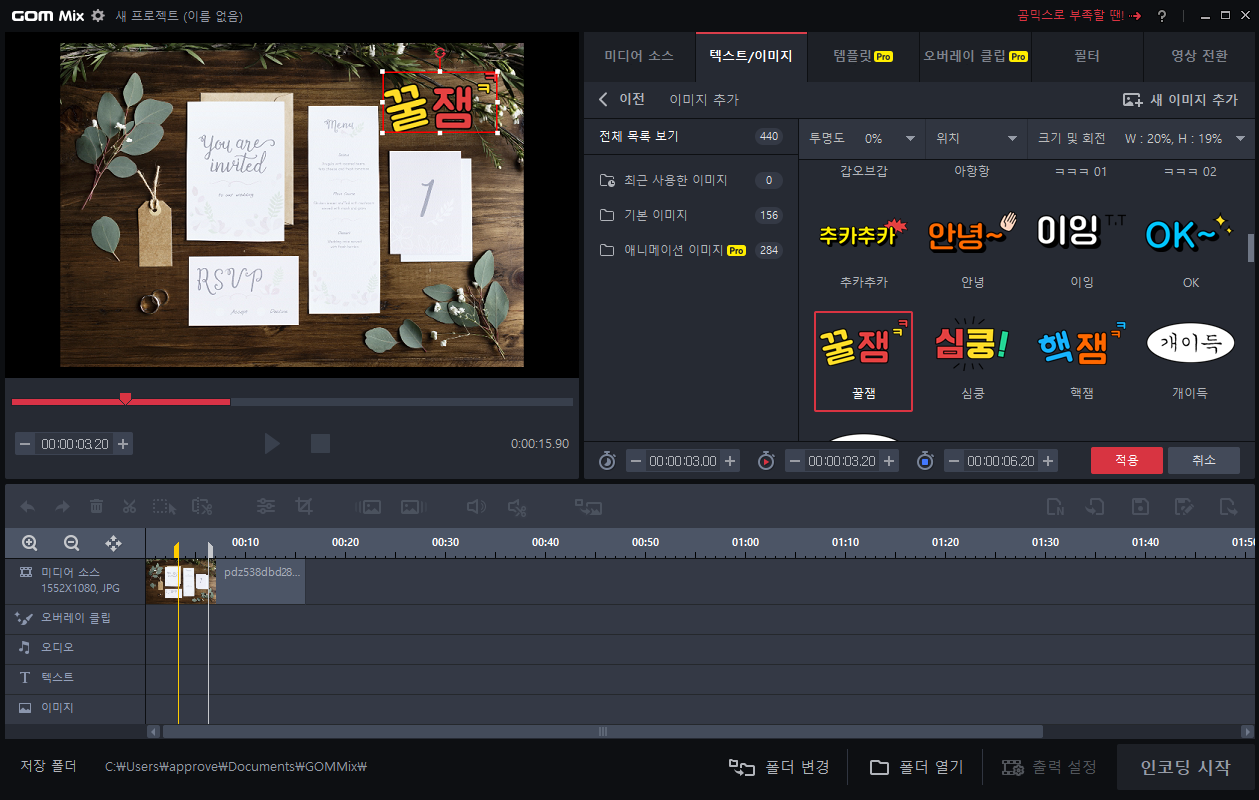Click the save project disk icon

1140,507
